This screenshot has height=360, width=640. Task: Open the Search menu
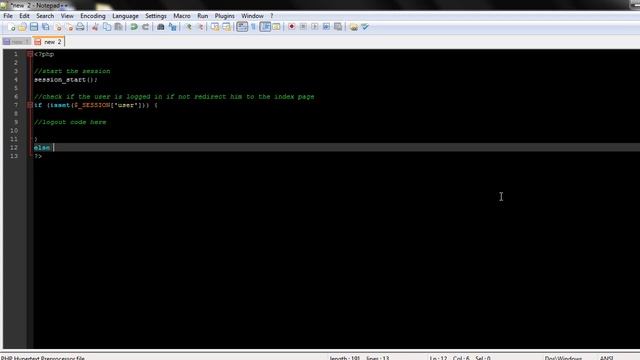45,16
